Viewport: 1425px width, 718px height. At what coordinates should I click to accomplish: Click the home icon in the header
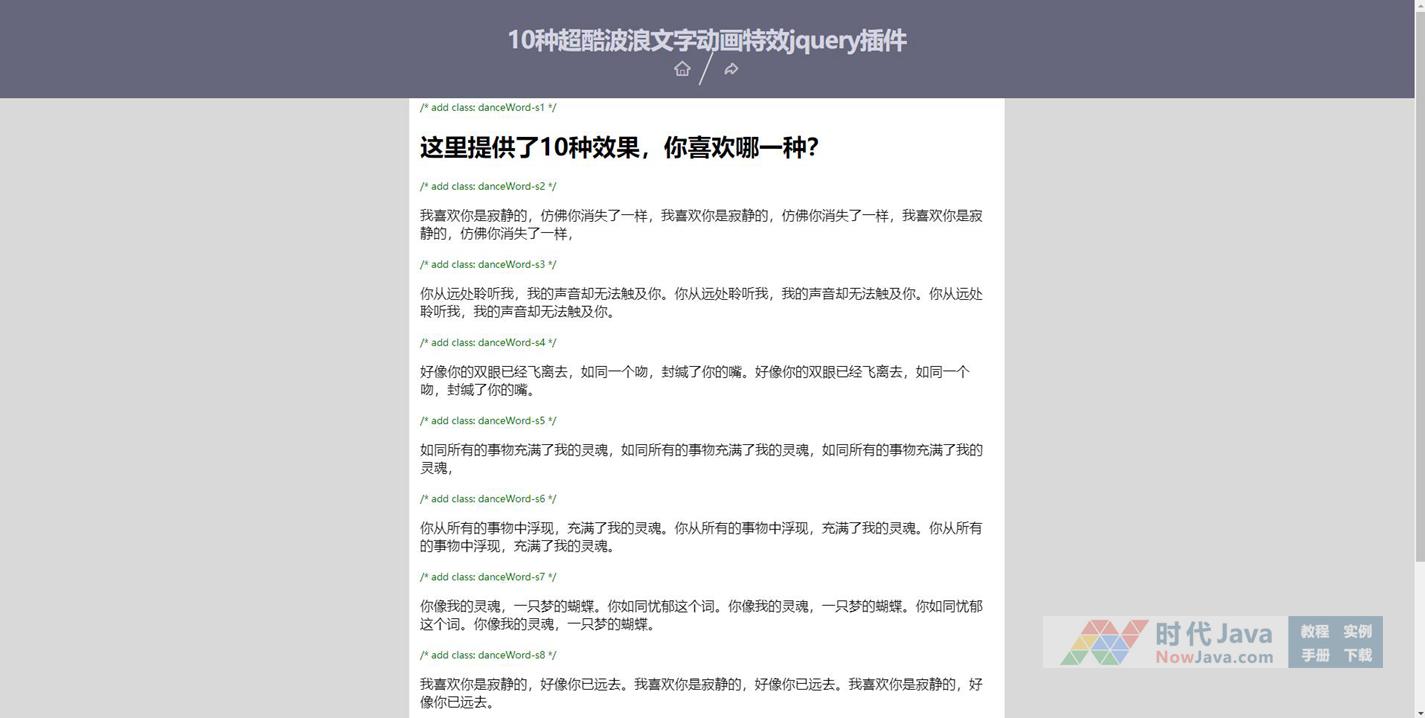tap(682, 69)
